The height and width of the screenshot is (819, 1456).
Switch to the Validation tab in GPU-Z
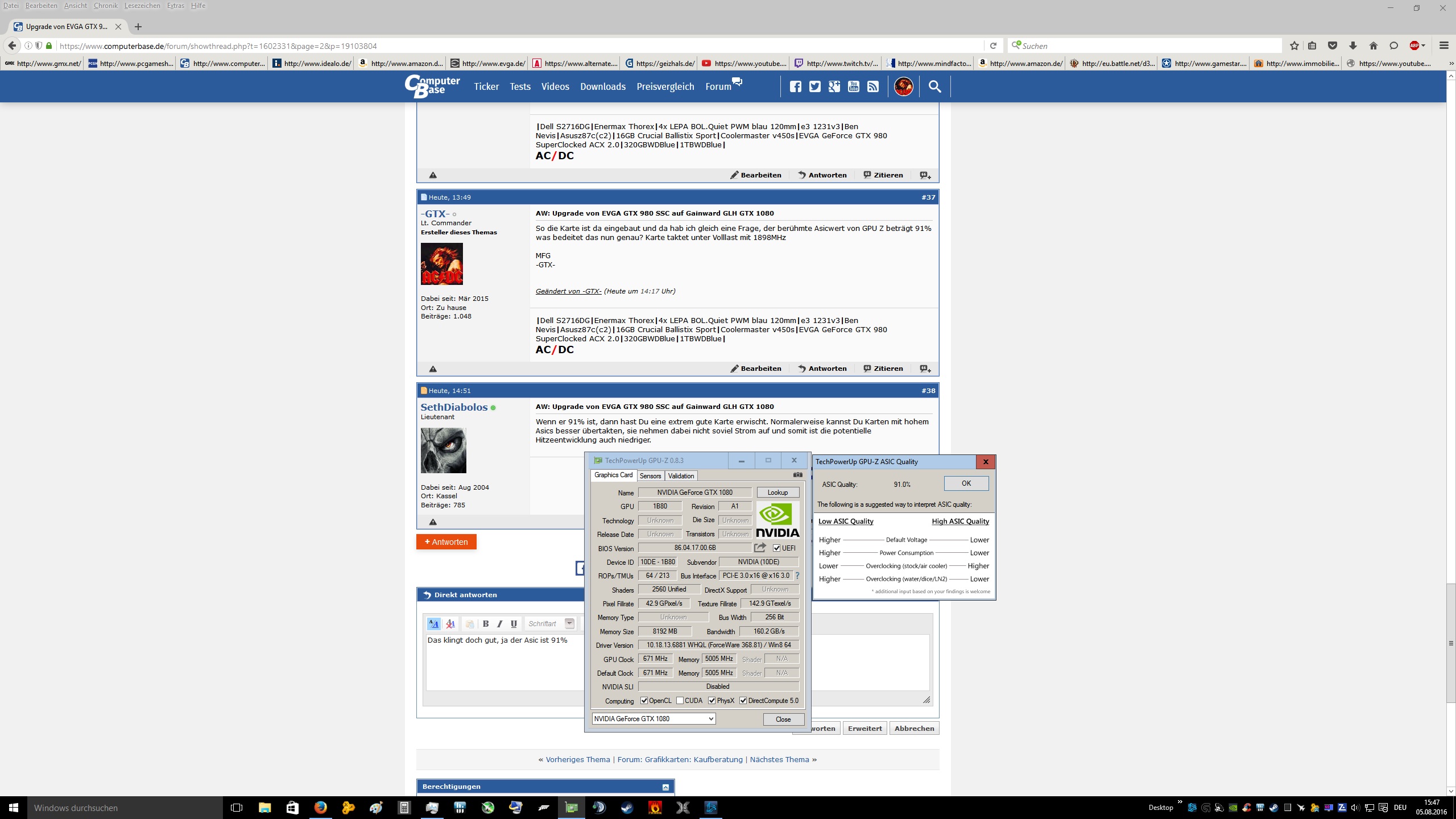681,476
